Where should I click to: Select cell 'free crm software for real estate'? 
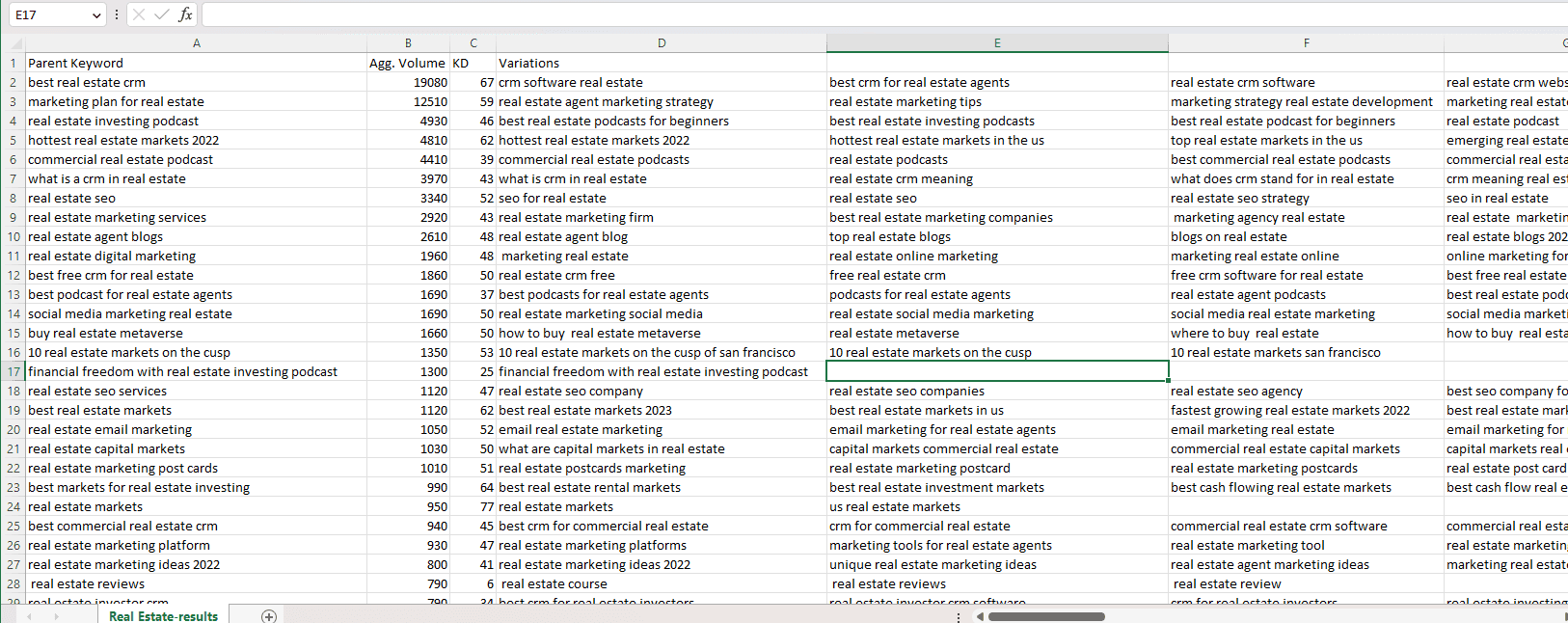pyautogui.click(x=1306, y=275)
